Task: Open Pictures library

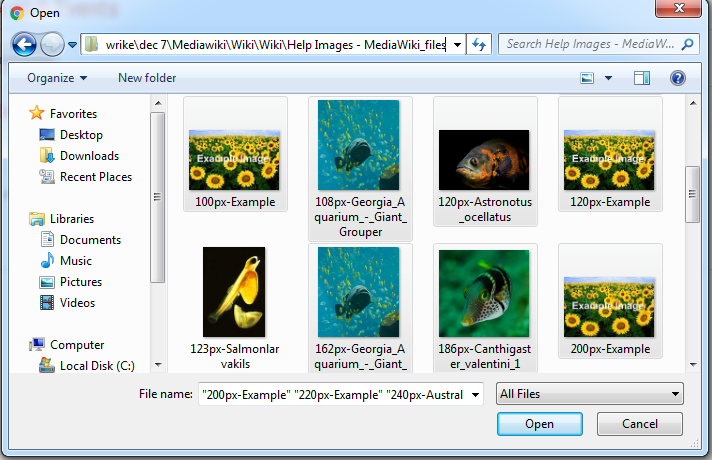Action: [81, 282]
